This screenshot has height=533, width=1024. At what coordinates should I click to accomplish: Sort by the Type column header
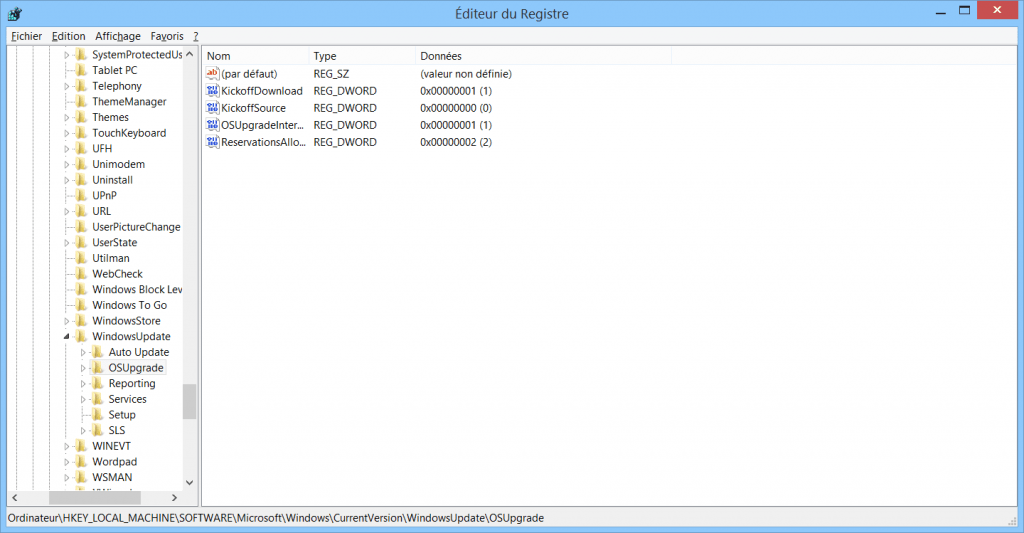coord(362,56)
